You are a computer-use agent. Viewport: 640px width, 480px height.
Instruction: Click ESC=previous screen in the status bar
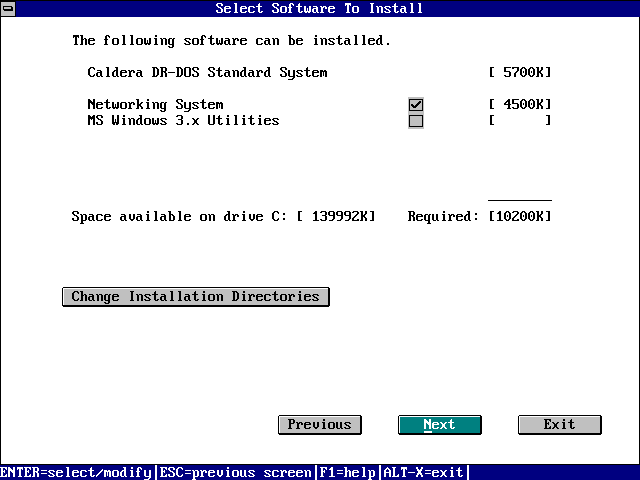pyautogui.click(x=235, y=472)
